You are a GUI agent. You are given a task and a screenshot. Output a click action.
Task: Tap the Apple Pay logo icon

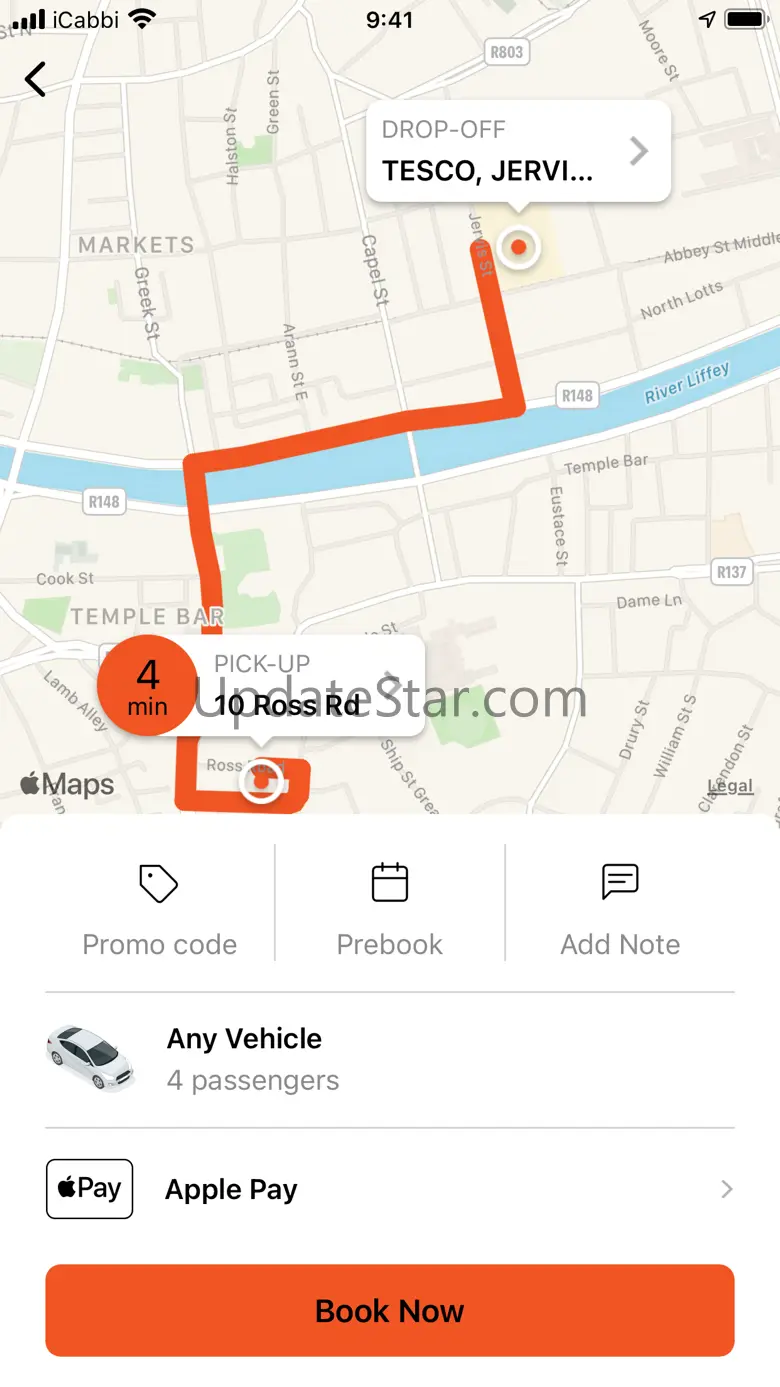(89, 1189)
